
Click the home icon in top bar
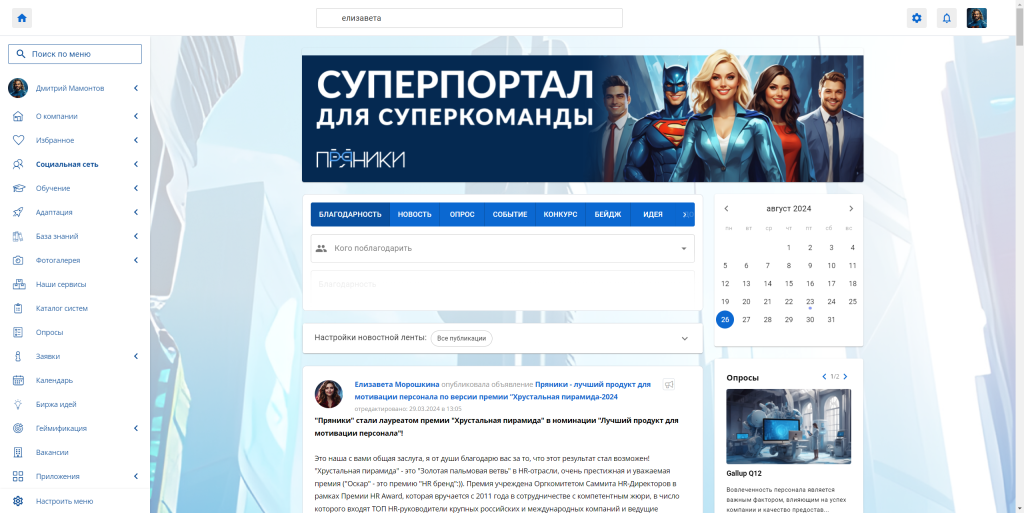(22, 18)
